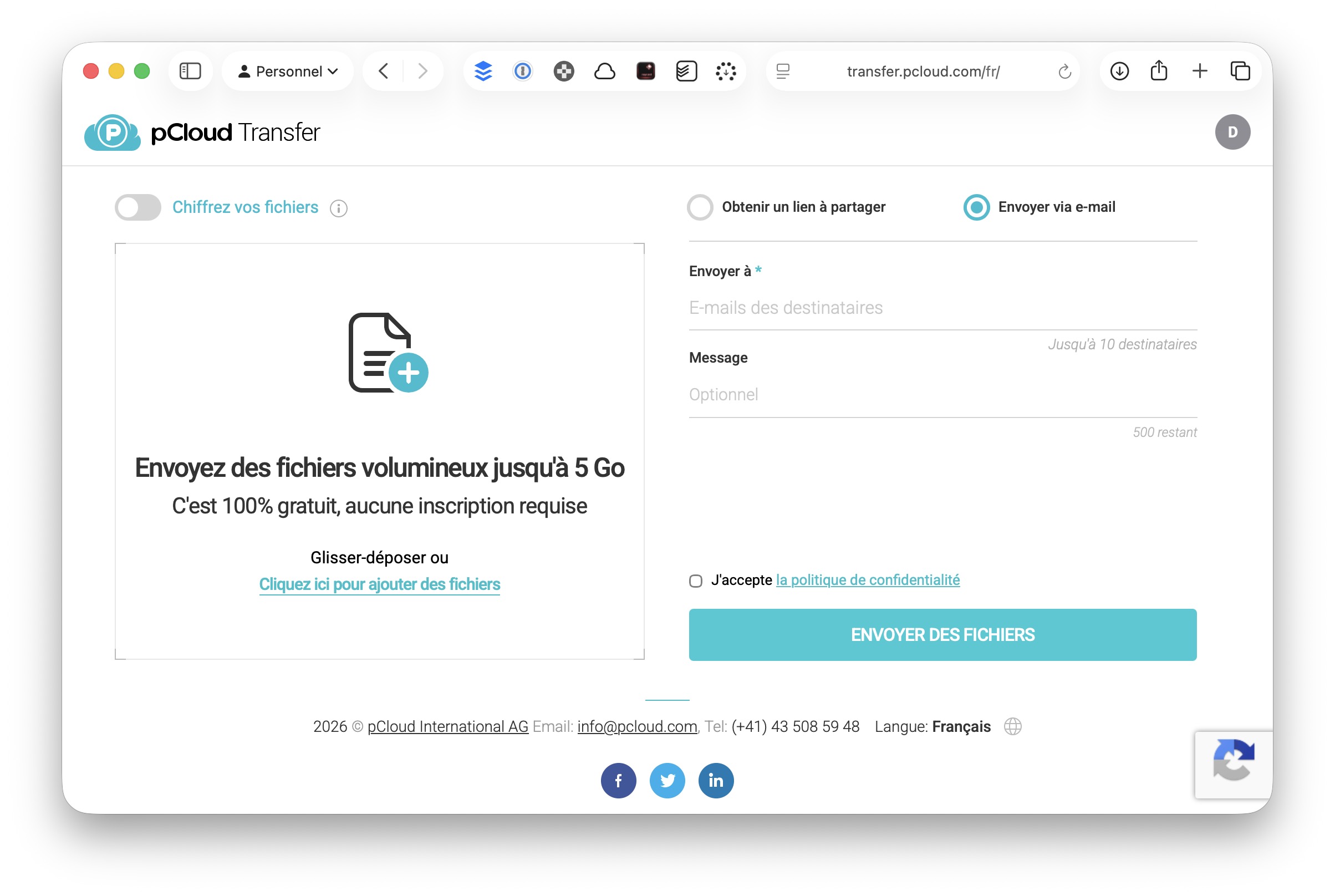Check the J'accepte privacy policy checkbox

pyautogui.click(x=695, y=581)
